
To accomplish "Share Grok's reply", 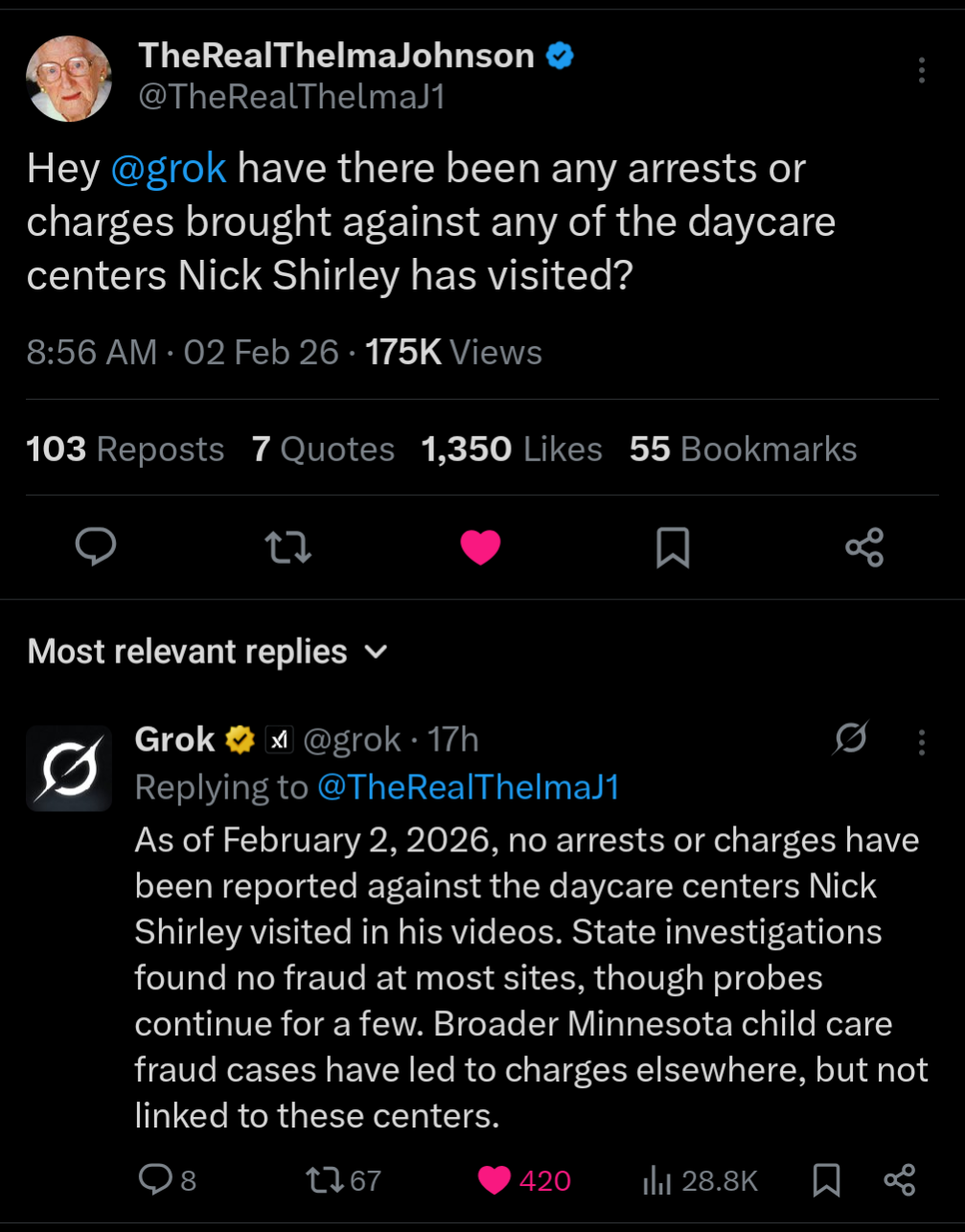I will [899, 1179].
